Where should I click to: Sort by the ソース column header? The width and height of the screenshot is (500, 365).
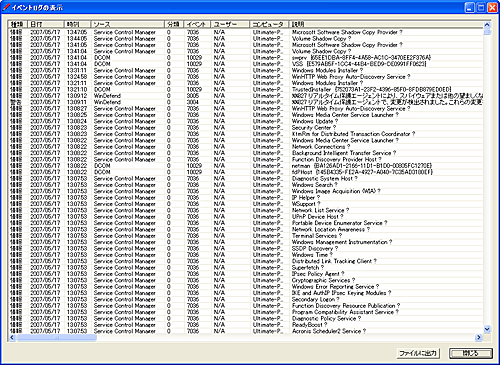128,24
